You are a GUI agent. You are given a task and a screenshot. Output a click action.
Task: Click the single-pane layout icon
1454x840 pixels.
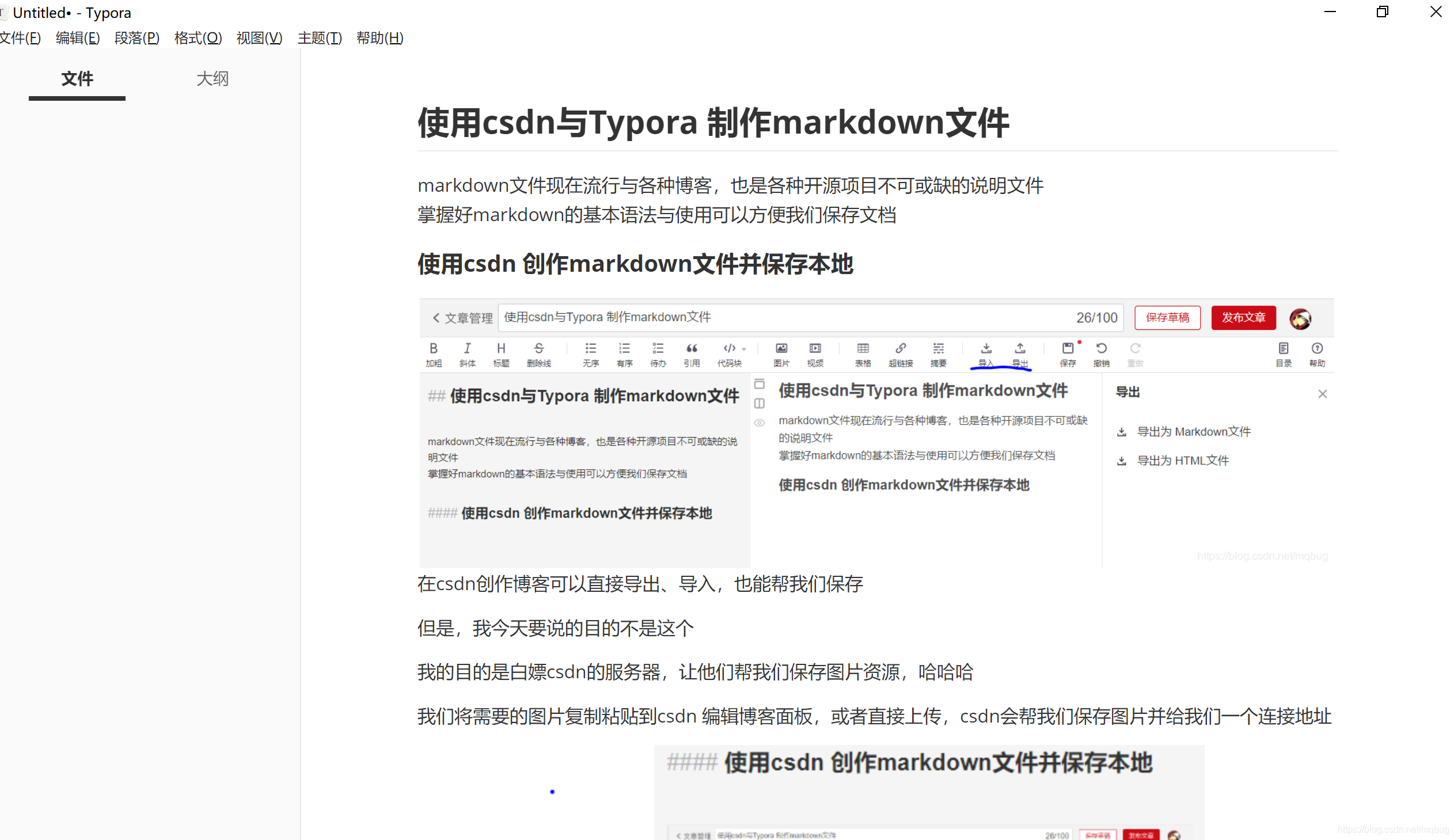click(760, 383)
